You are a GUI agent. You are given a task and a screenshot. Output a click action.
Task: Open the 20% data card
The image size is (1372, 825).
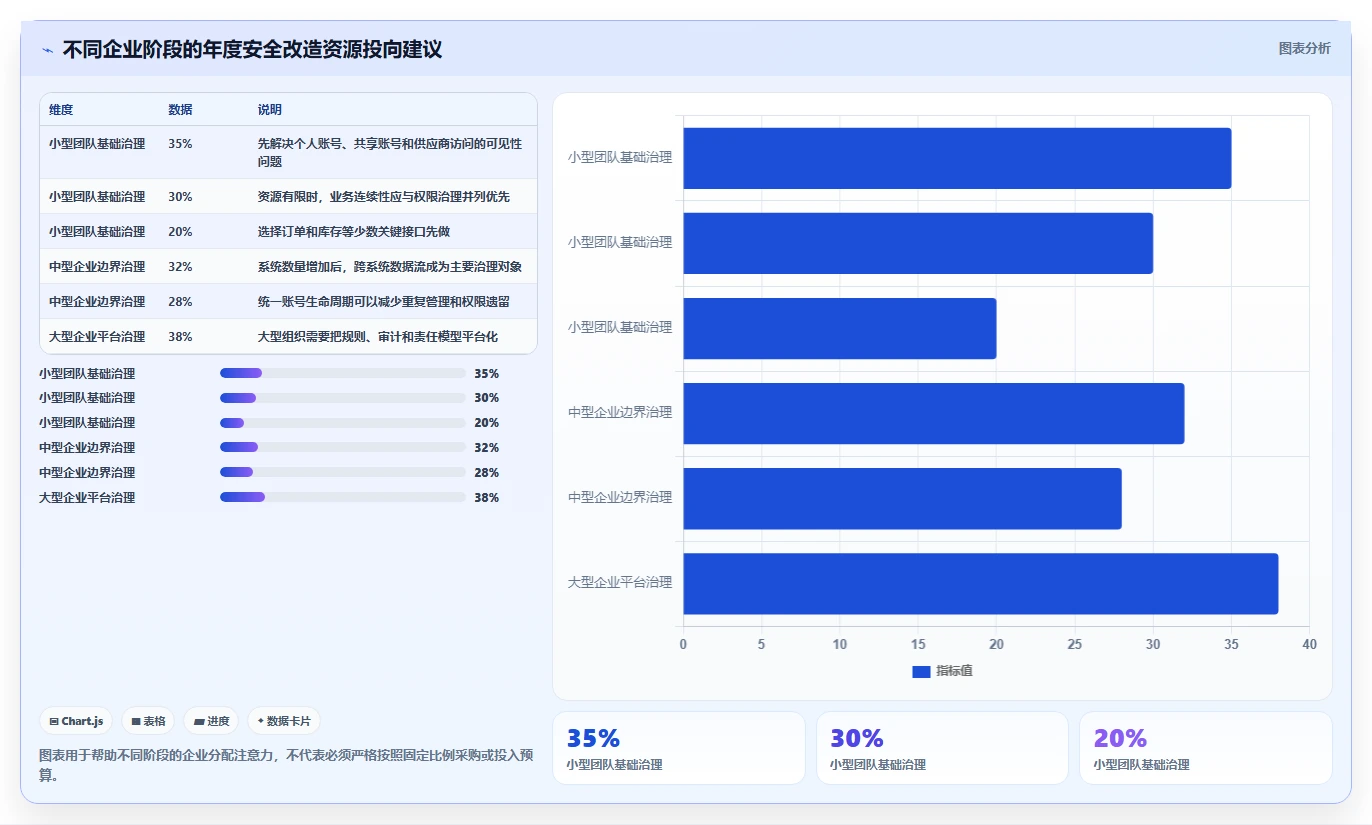click(x=1206, y=748)
